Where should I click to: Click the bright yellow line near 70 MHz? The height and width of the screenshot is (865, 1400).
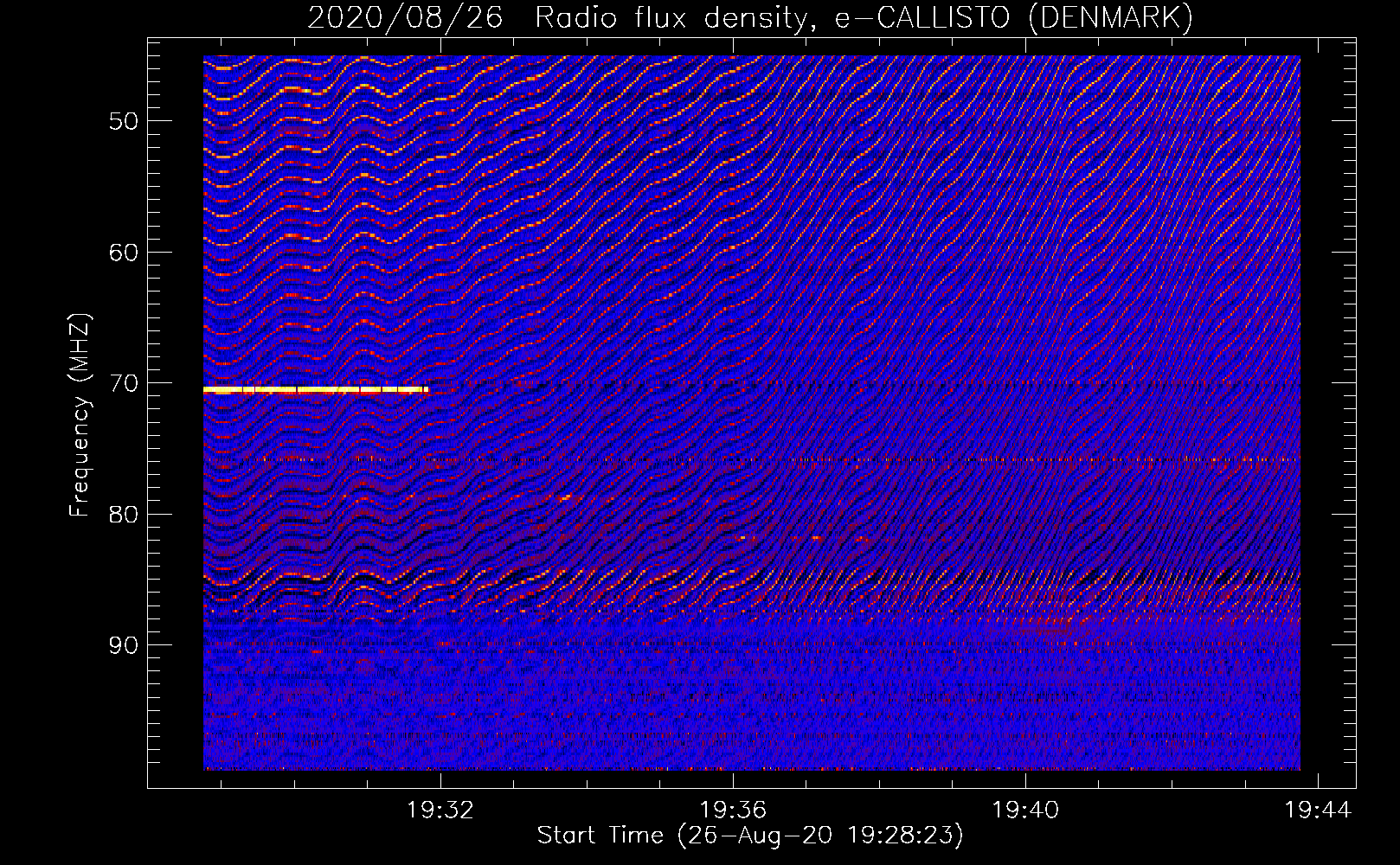pos(316,390)
